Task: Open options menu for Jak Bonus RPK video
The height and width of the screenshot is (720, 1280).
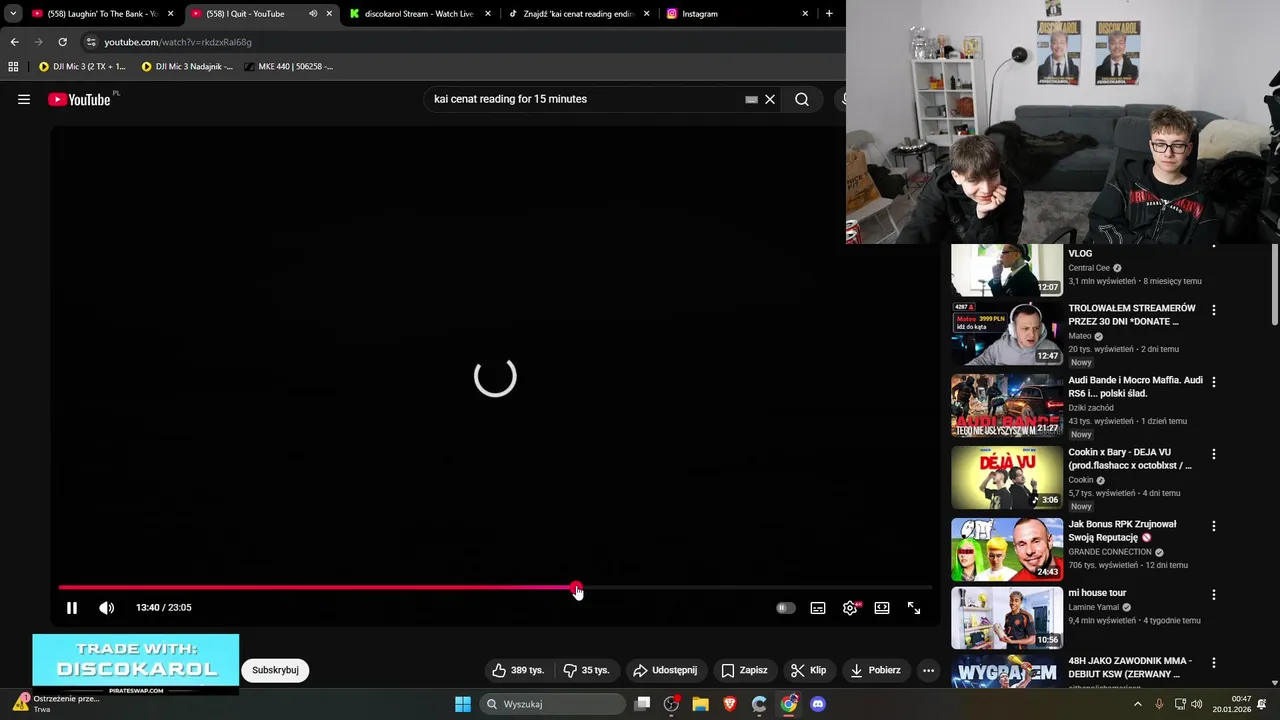Action: click(1214, 526)
